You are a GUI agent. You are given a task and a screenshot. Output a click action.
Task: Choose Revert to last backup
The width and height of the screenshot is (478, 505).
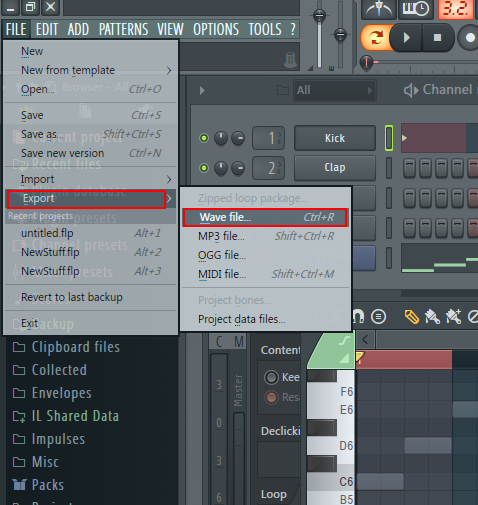click(x=90, y=297)
